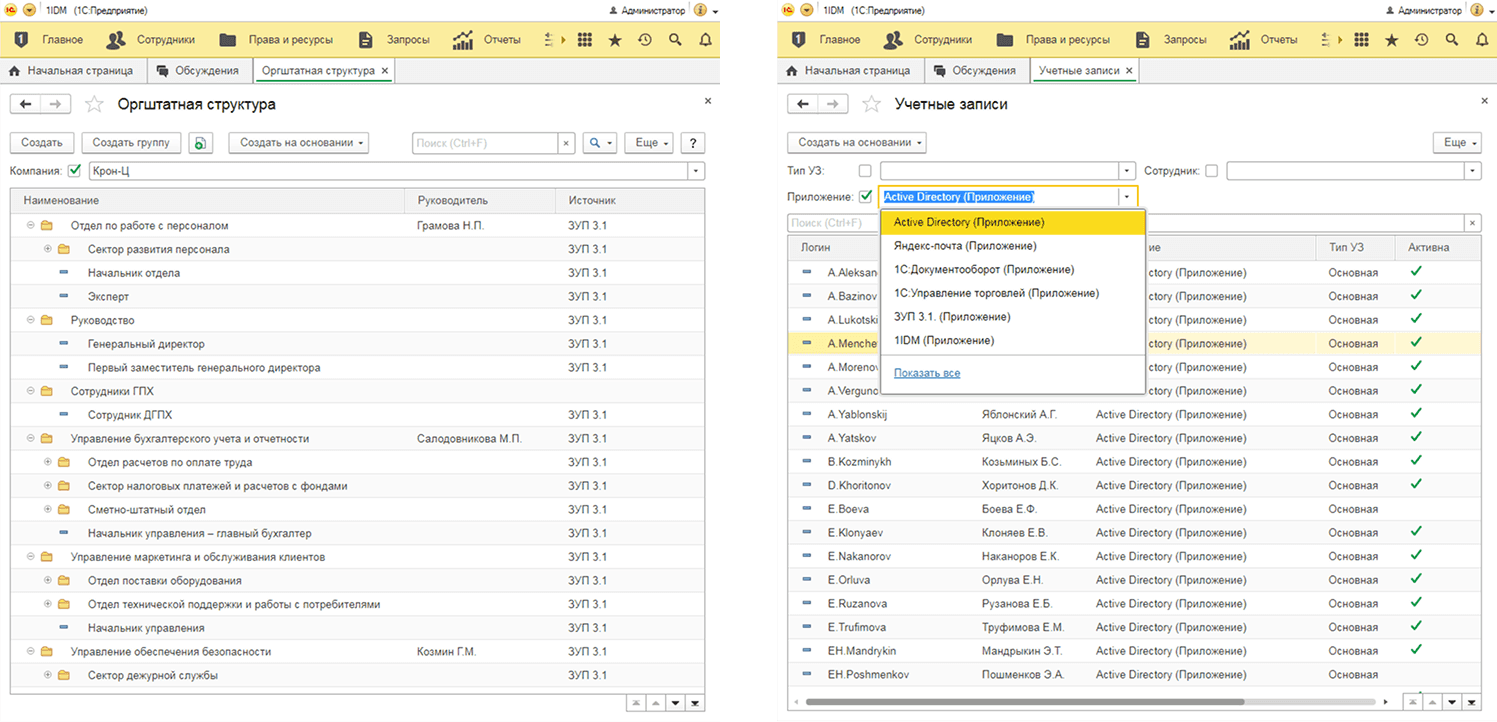Viewport: 1497px width, 722px height.
Task: Open help with the question mark button
Action: pos(692,143)
